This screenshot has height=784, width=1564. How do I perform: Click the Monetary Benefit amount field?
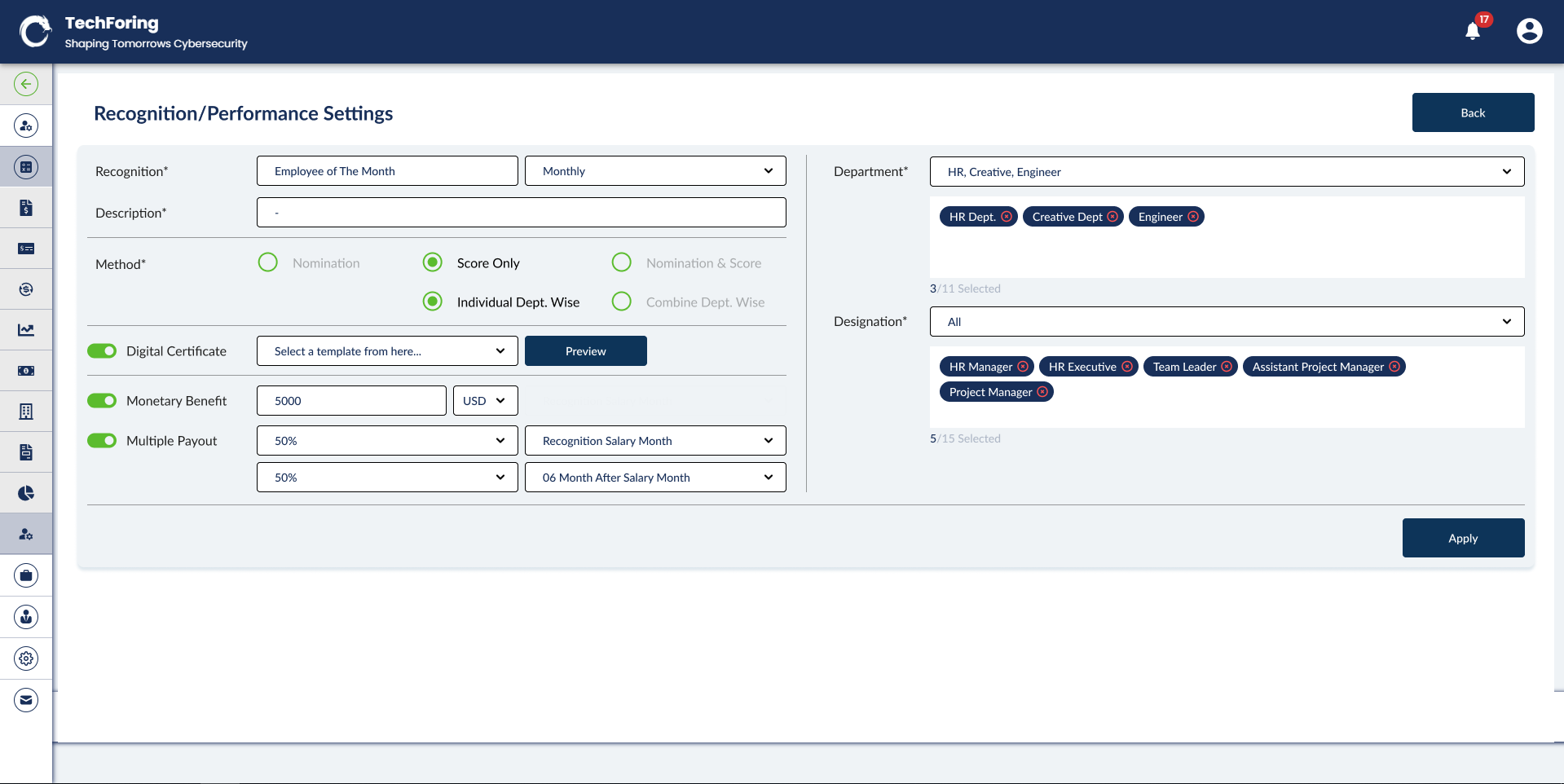tap(351, 401)
